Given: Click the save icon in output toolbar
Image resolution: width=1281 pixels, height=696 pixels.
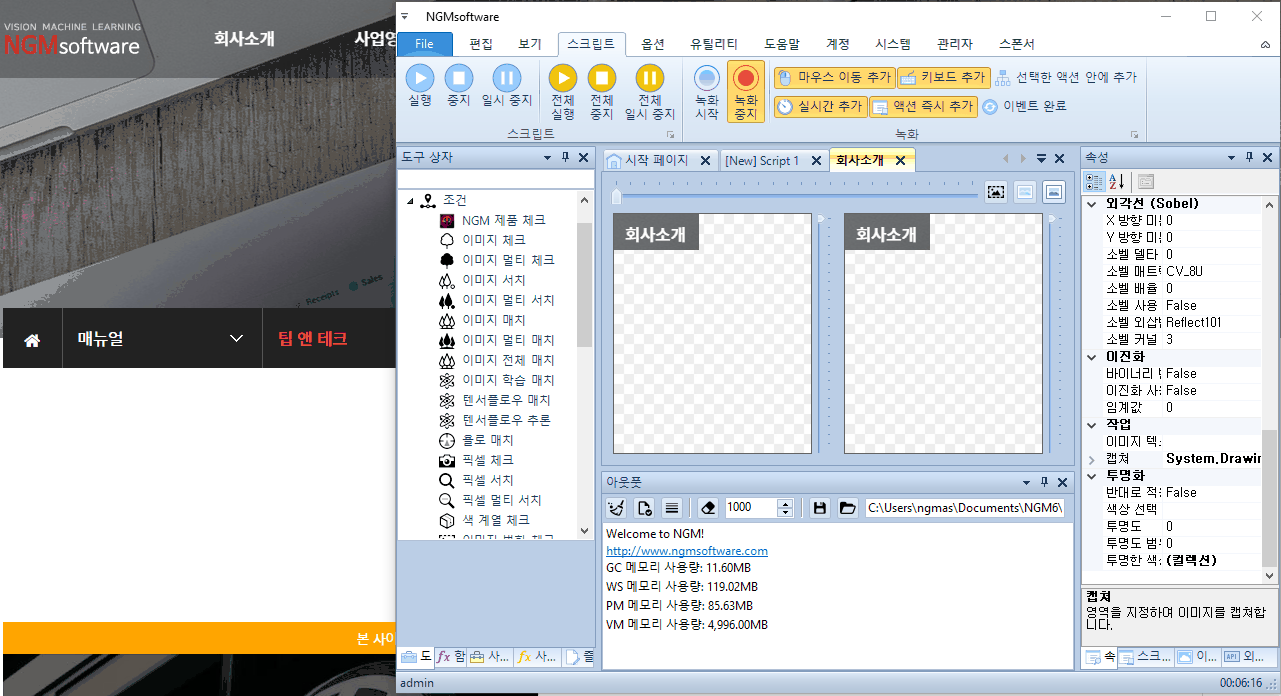Looking at the screenshot, I should click(x=820, y=508).
